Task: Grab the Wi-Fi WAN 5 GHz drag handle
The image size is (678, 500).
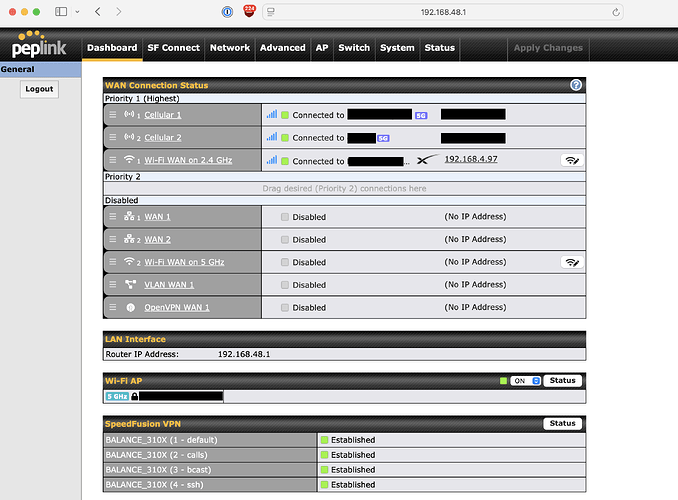Action: (113, 262)
